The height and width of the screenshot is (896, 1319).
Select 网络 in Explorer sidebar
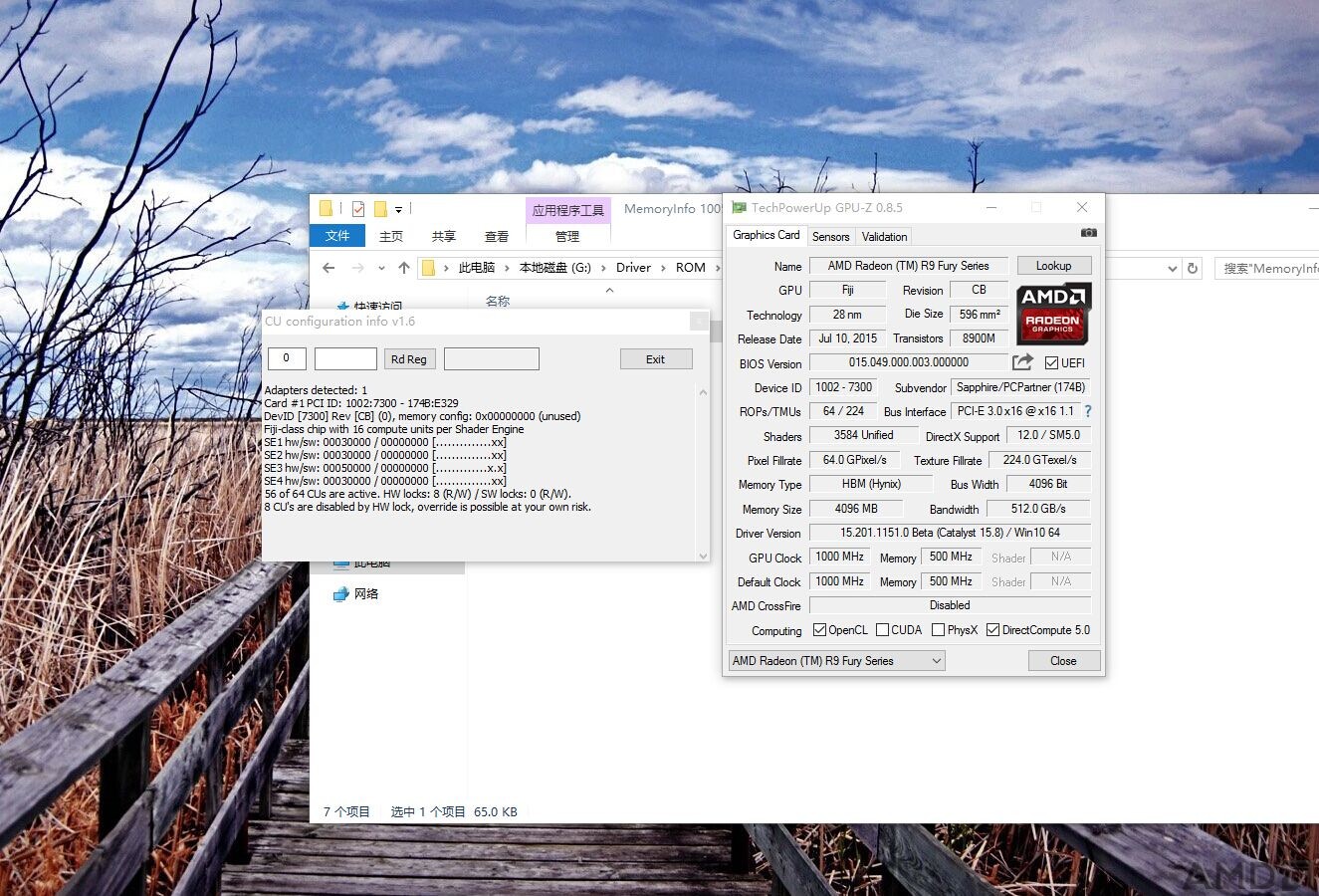pos(366,594)
